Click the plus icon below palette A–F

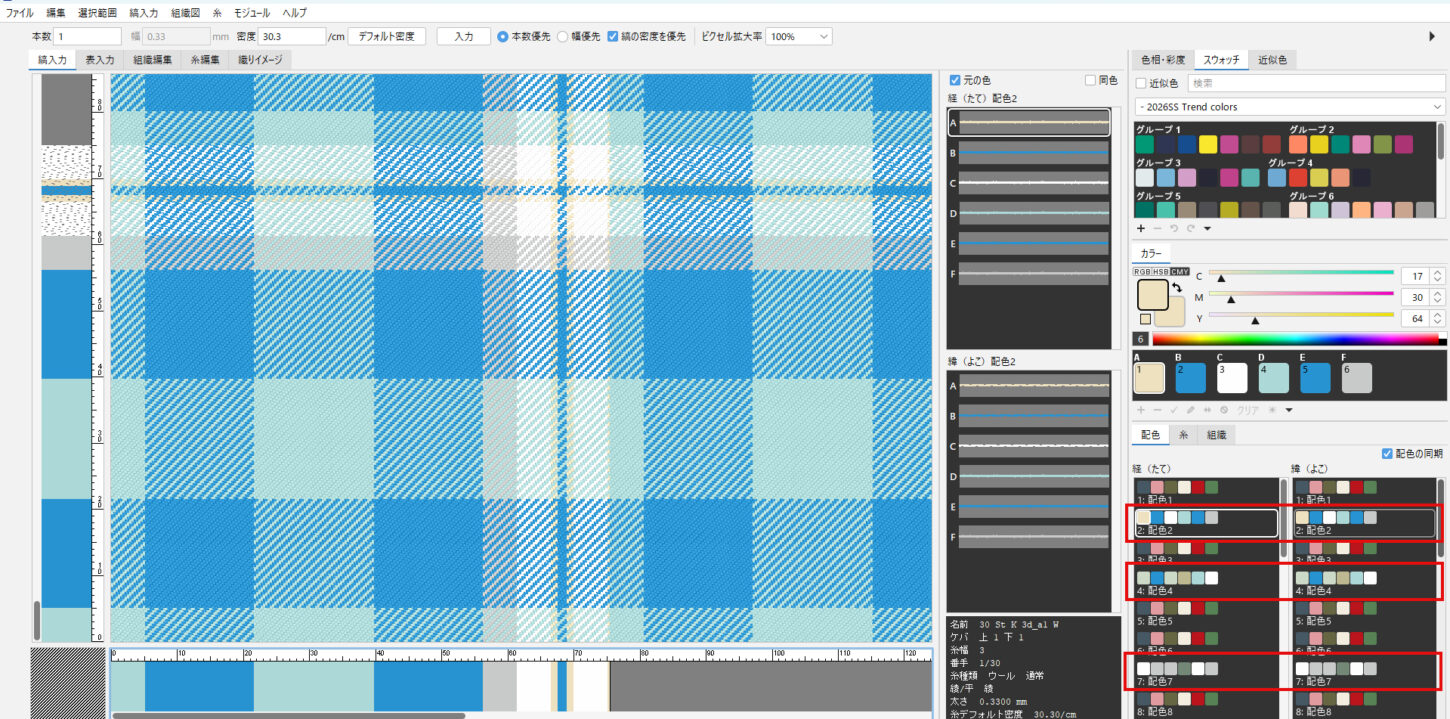1141,410
